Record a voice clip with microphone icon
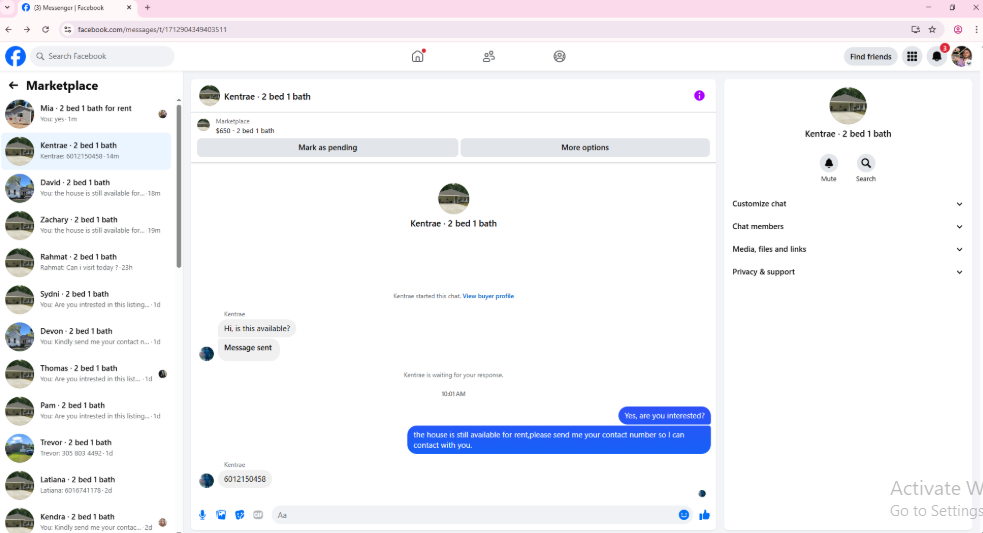Screen dimensions: 983x533 point(202,515)
